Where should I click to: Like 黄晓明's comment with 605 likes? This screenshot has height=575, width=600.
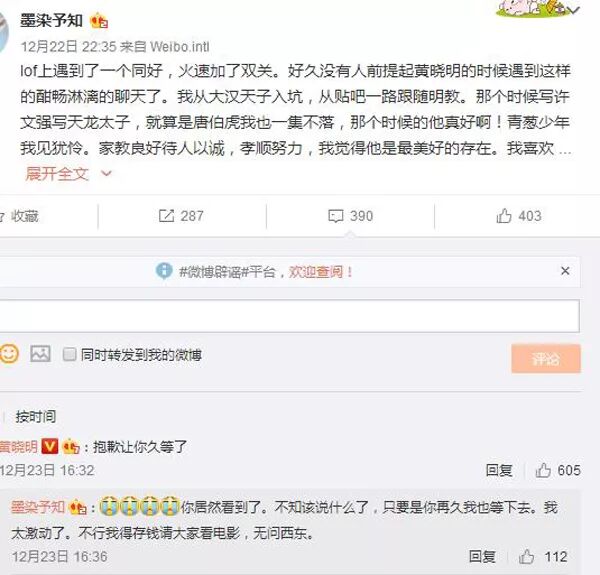pyautogui.click(x=543, y=470)
